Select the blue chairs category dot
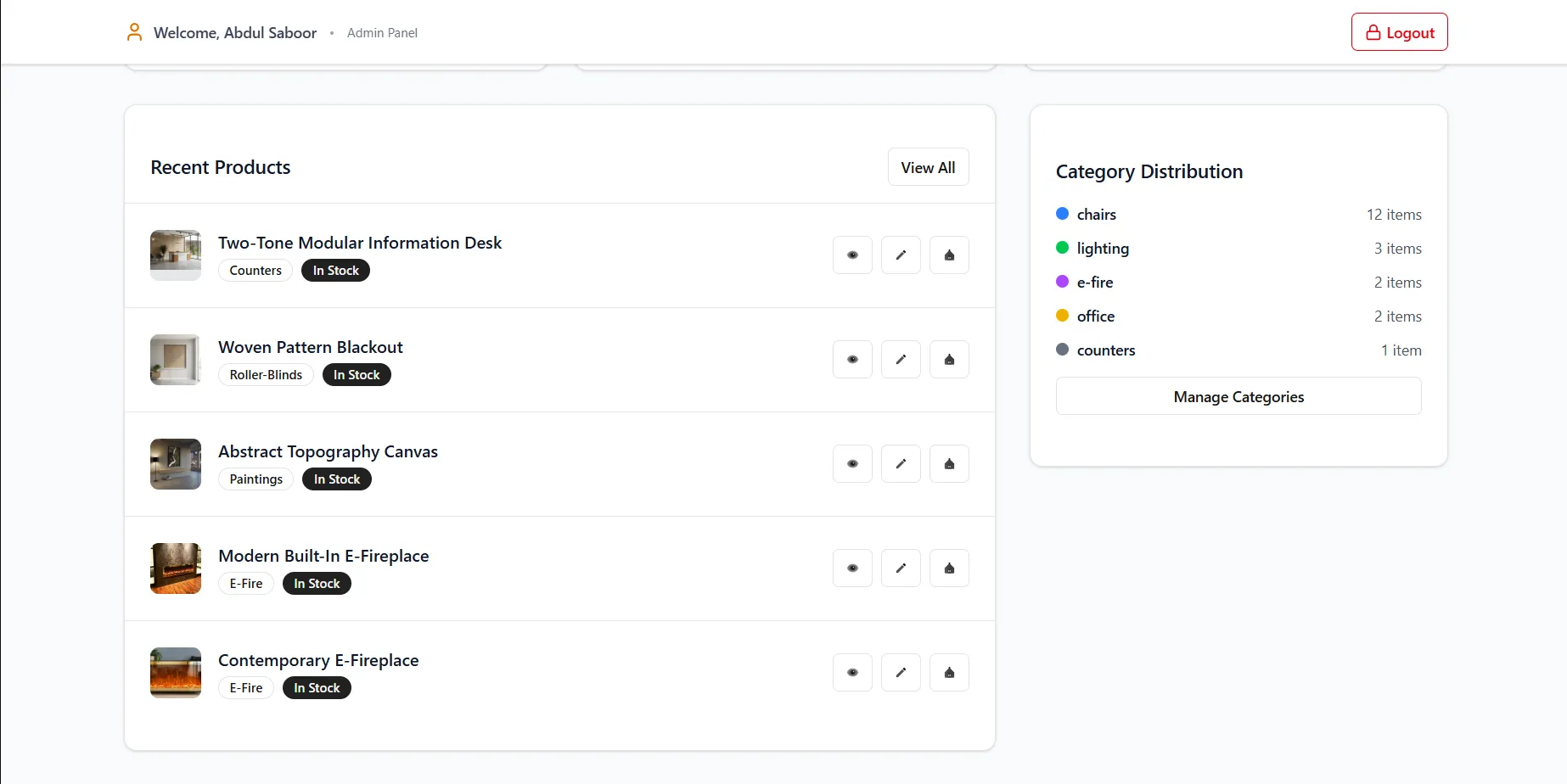The height and width of the screenshot is (784, 1567). [x=1062, y=214]
